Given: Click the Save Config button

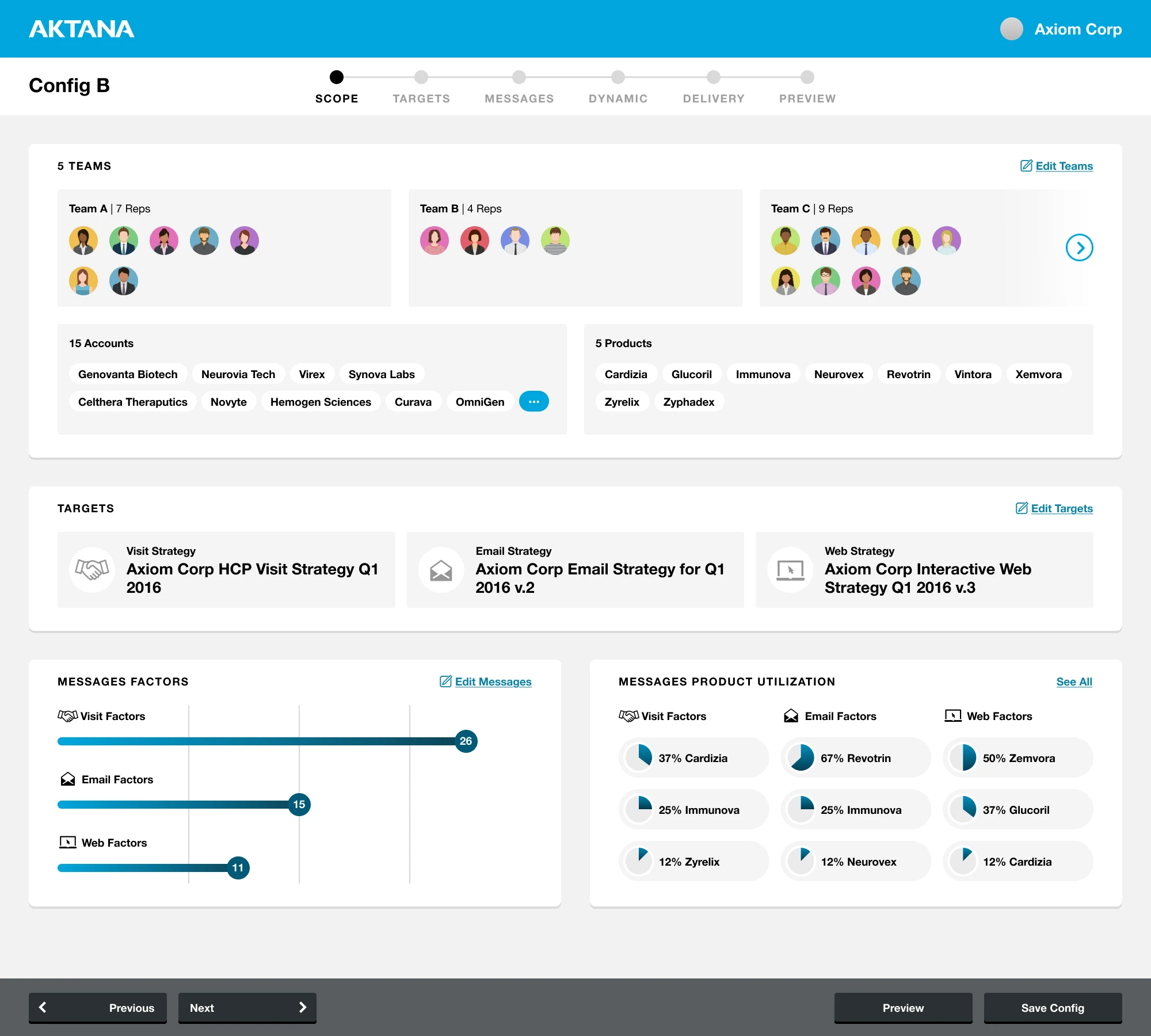Looking at the screenshot, I should click(1053, 1008).
